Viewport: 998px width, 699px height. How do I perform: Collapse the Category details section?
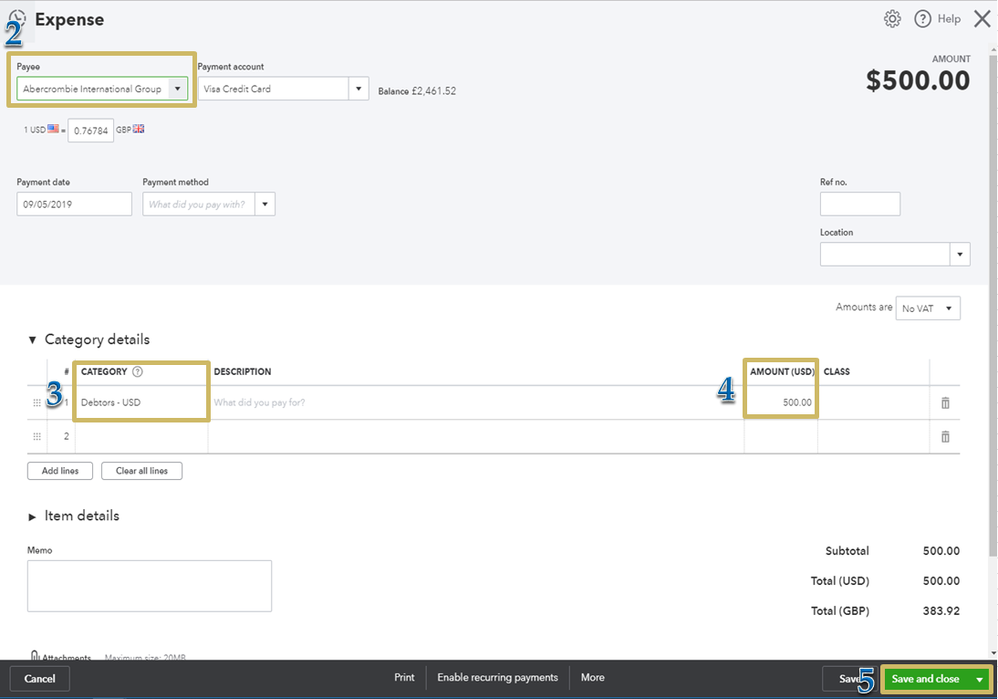point(32,340)
